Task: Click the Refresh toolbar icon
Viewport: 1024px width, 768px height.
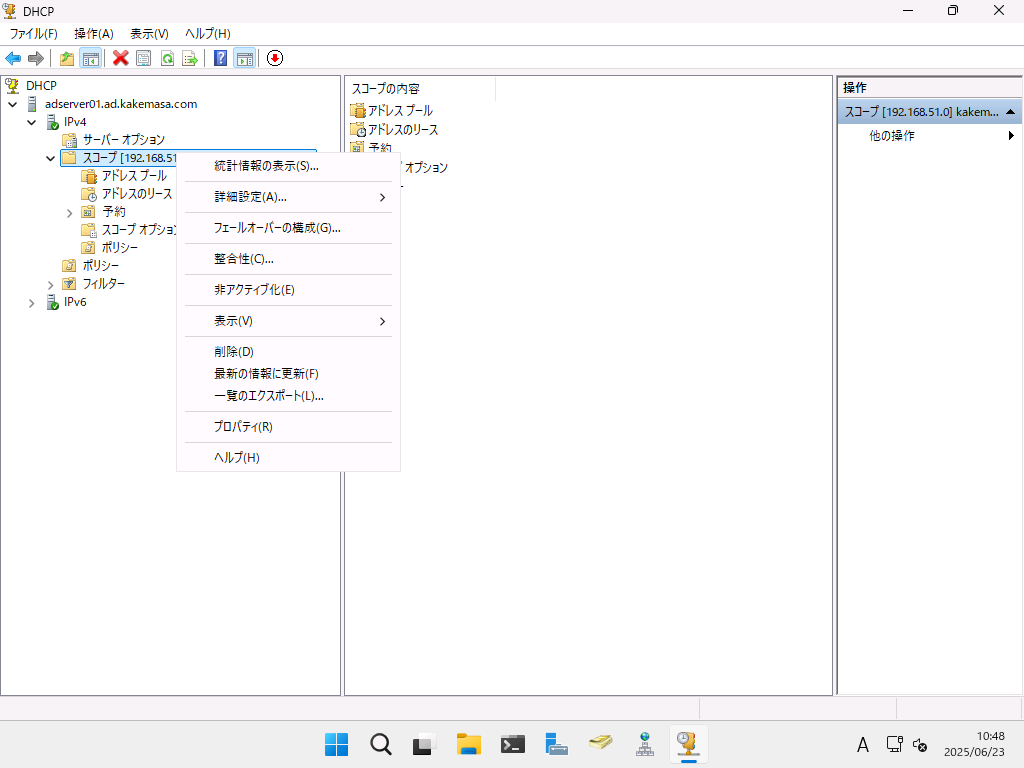Action: 167,58
